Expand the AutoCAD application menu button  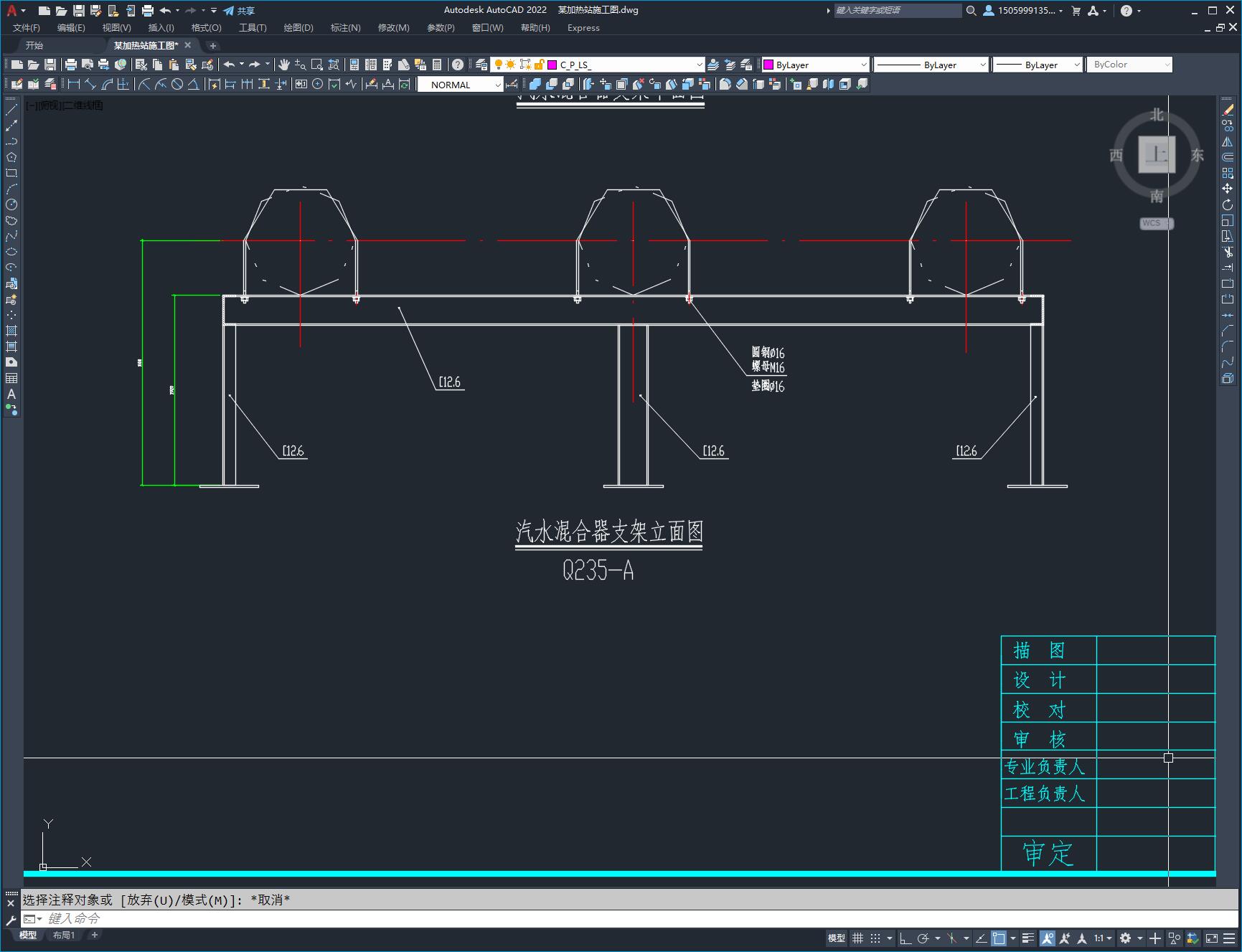coord(15,11)
